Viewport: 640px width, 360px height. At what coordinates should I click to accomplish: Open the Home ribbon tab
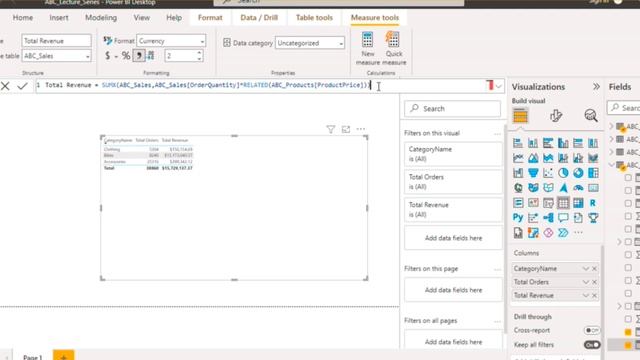(23, 18)
